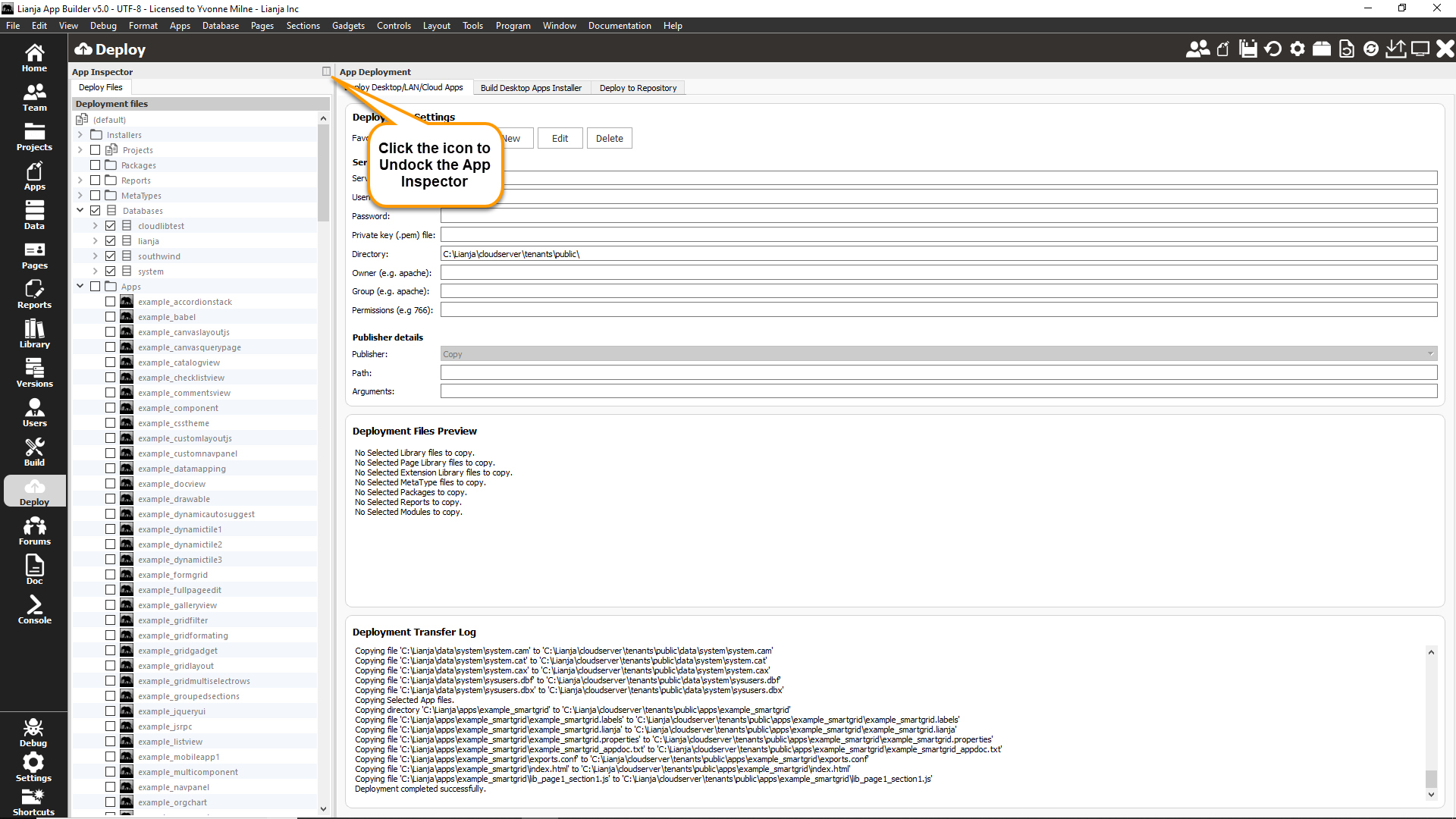Click the Directory input field

(x=939, y=254)
